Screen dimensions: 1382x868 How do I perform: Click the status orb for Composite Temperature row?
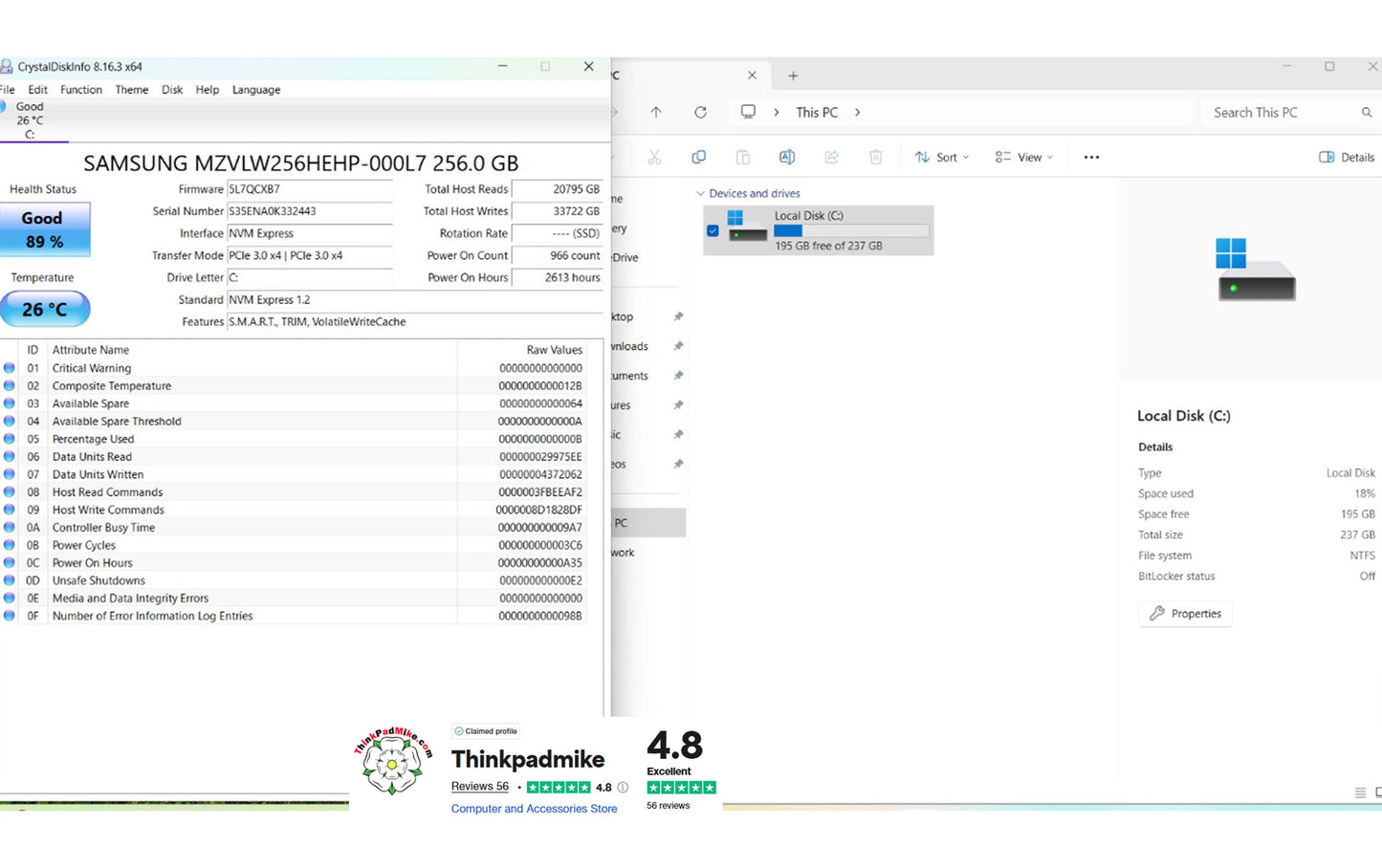(10, 386)
